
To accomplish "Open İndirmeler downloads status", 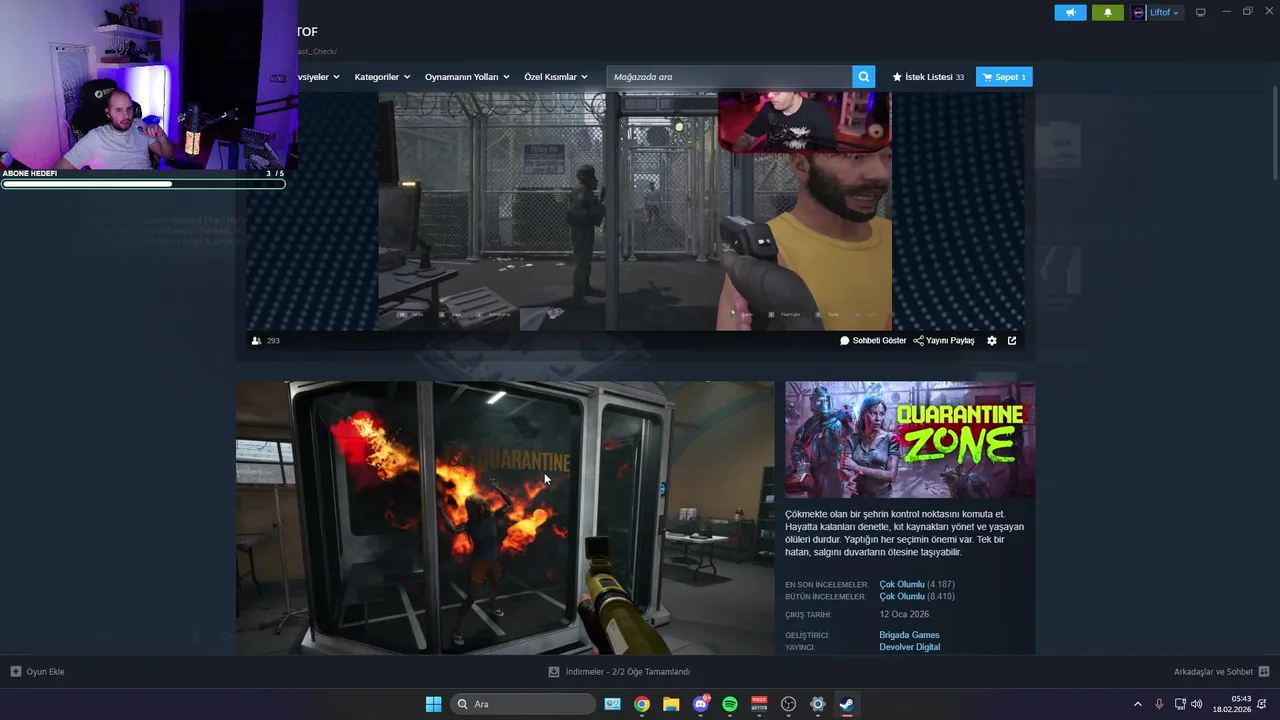I will [620, 672].
